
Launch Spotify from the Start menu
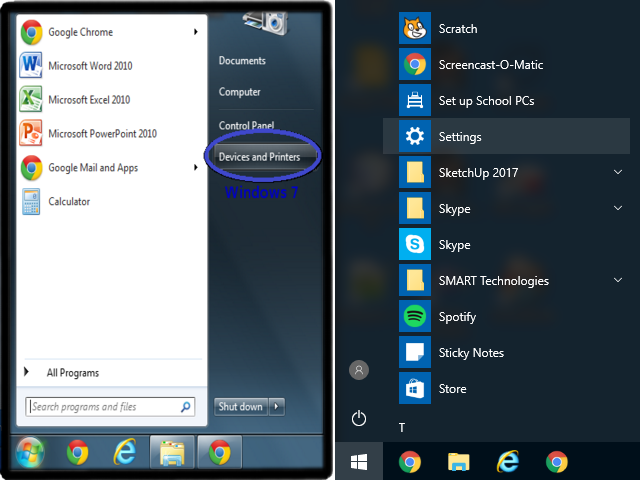coord(456,317)
